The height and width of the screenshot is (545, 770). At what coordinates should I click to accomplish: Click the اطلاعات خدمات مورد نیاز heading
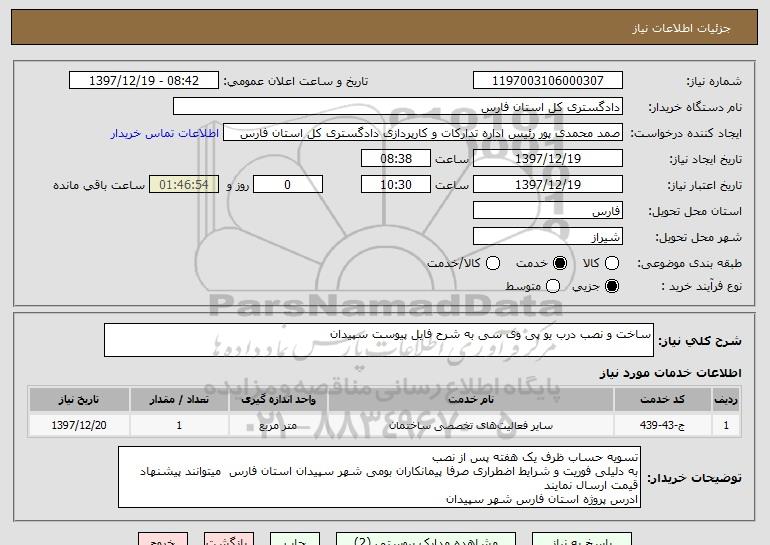pos(670,373)
